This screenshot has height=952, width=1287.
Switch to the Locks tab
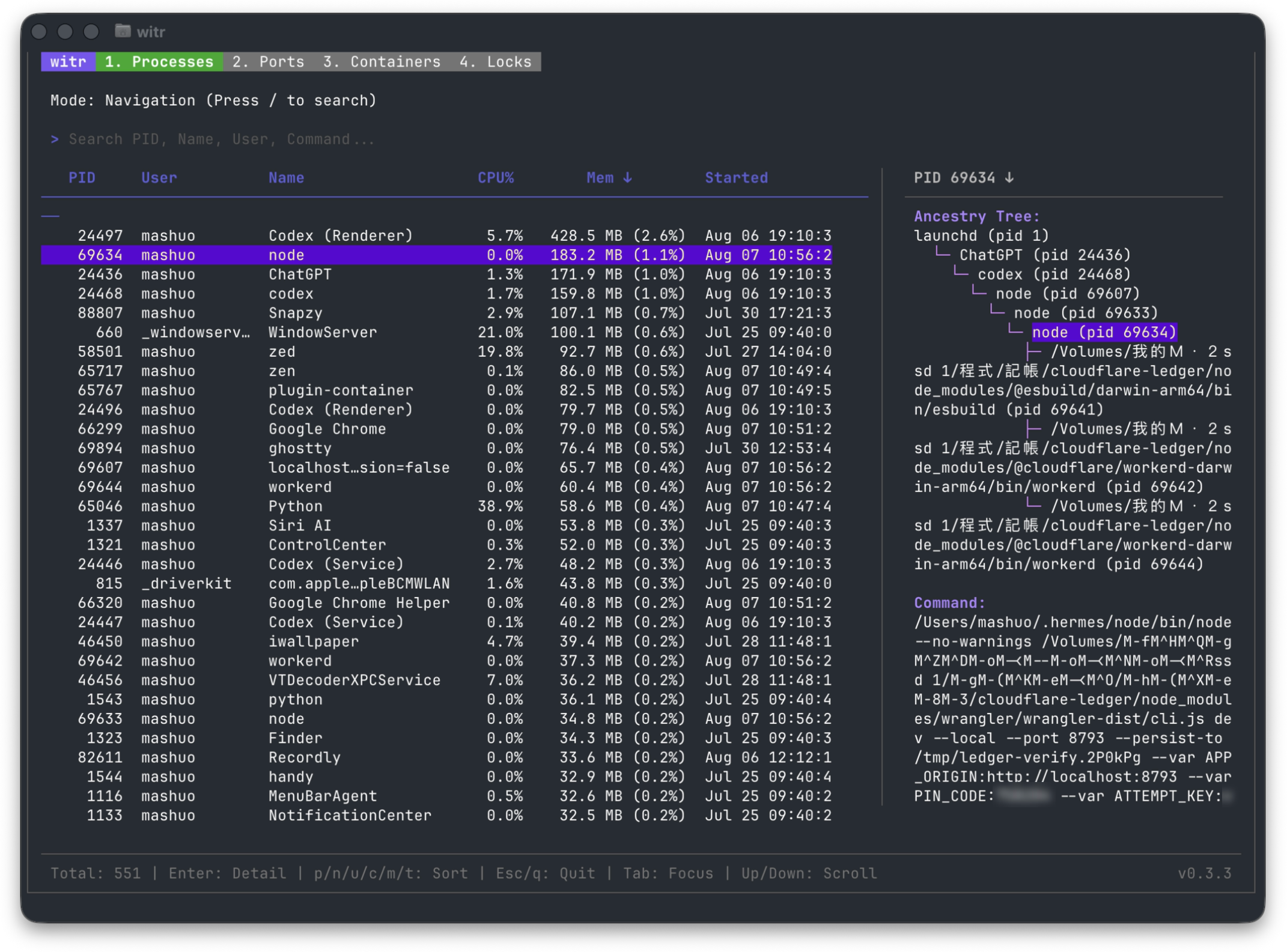point(496,62)
